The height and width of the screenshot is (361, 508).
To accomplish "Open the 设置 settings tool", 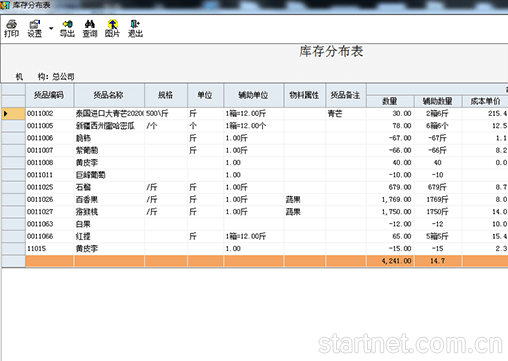I will (35, 28).
